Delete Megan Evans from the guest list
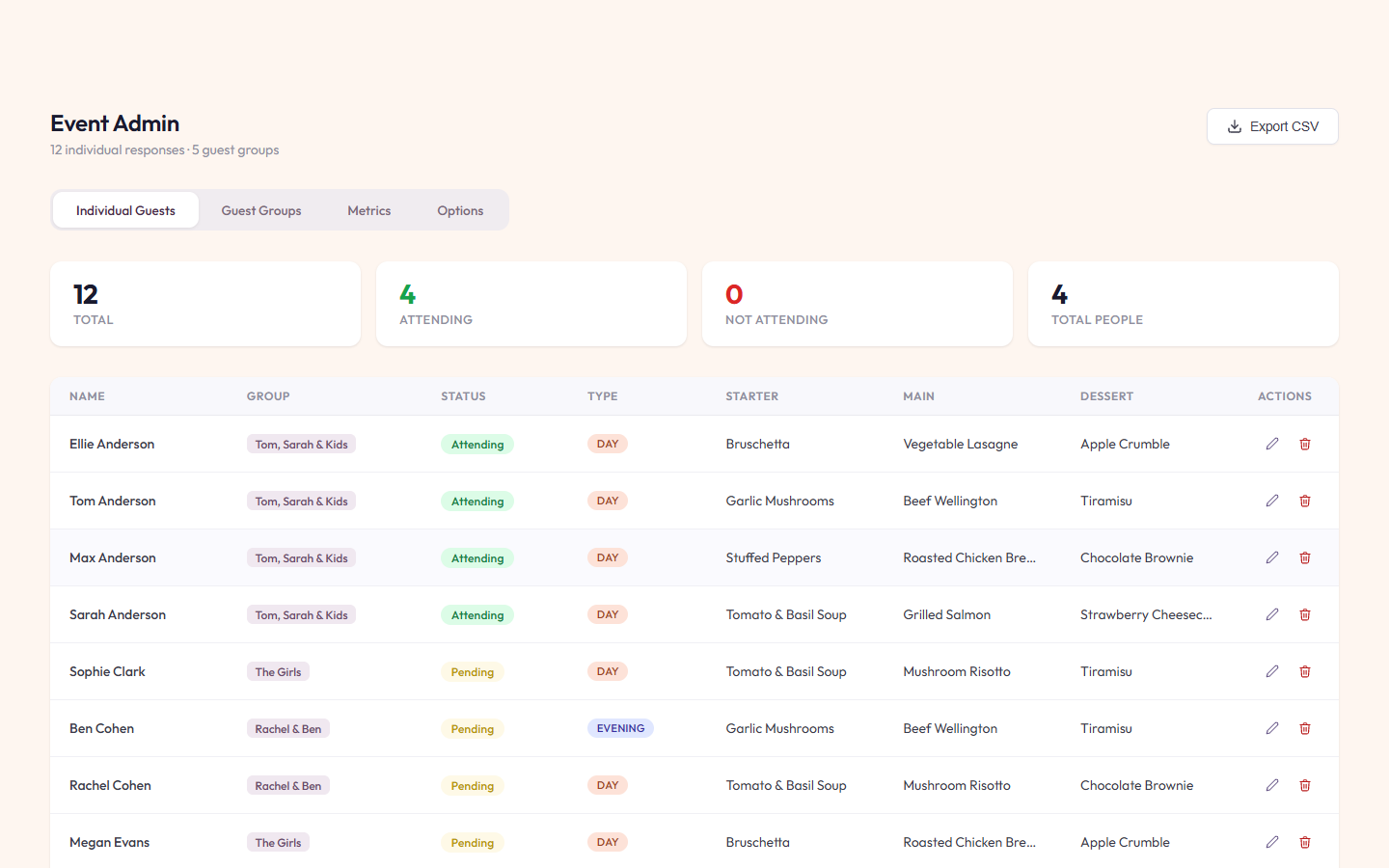Screen dimensions: 1389x868 tap(1305, 842)
